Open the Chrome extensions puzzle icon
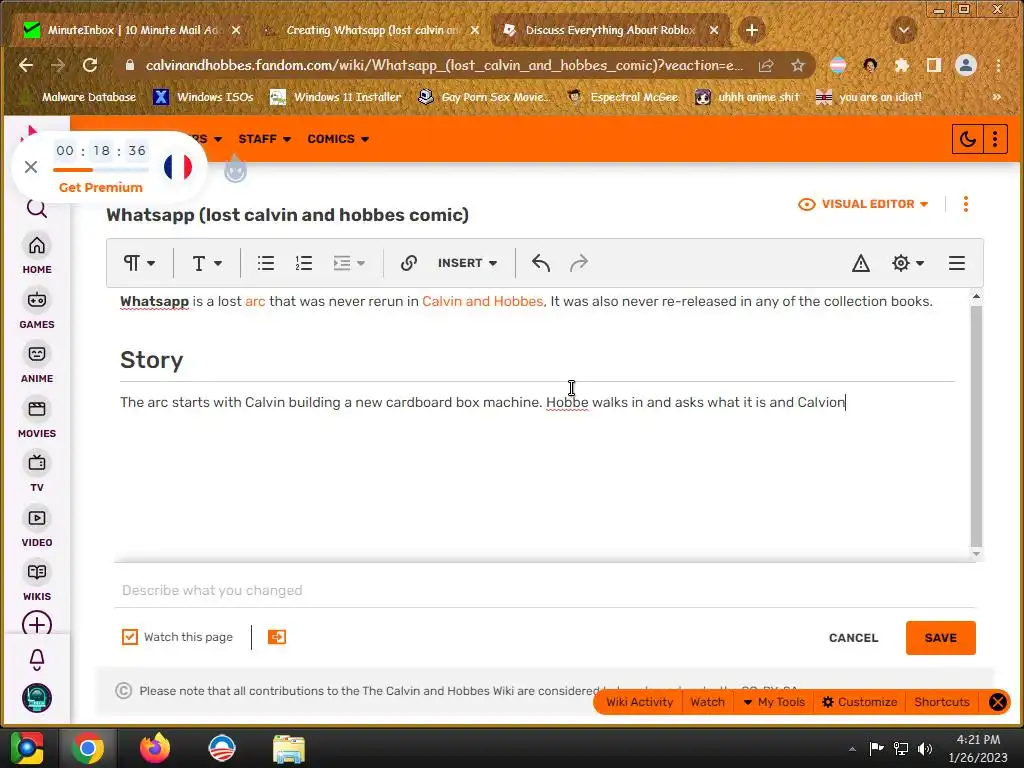1024x768 pixels. pyautogui.click(x=902, y=65)
